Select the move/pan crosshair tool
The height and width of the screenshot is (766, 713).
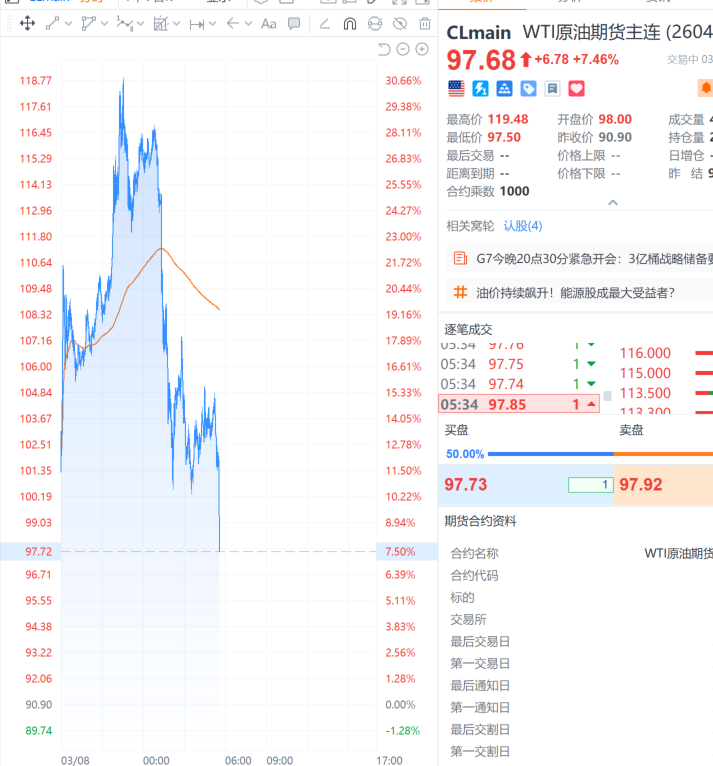click(27, 23)
